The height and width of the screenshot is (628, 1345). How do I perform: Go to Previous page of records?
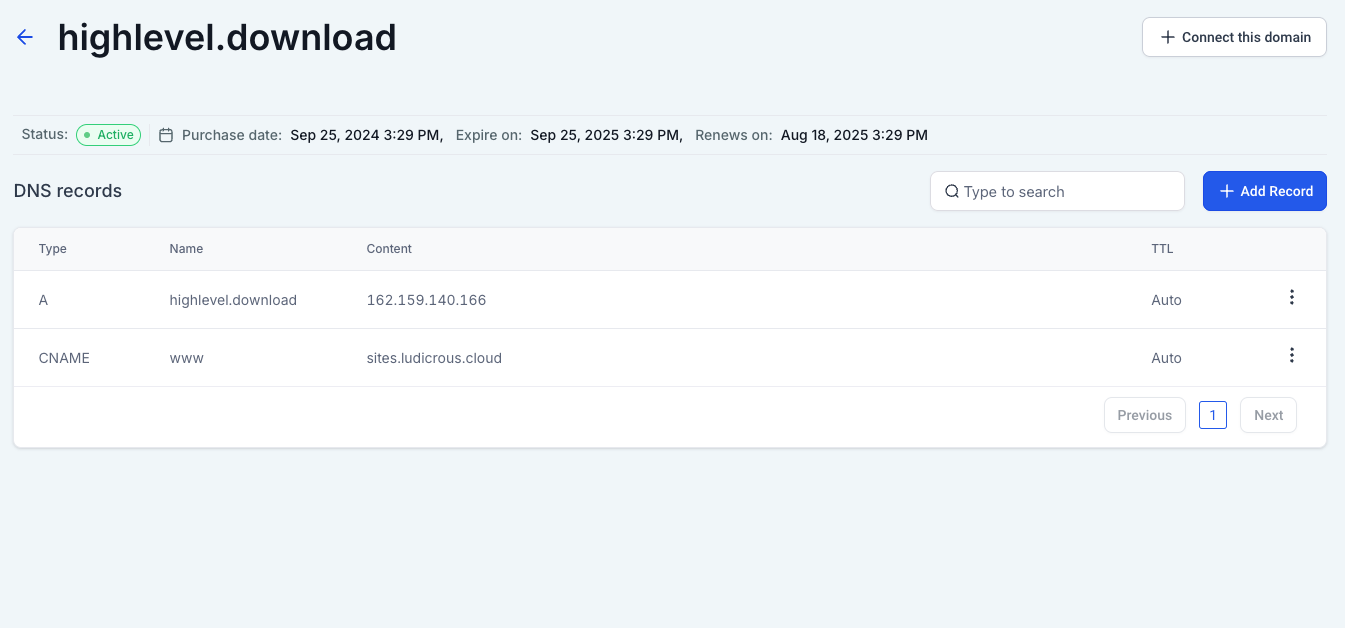tap(1145, 415)
